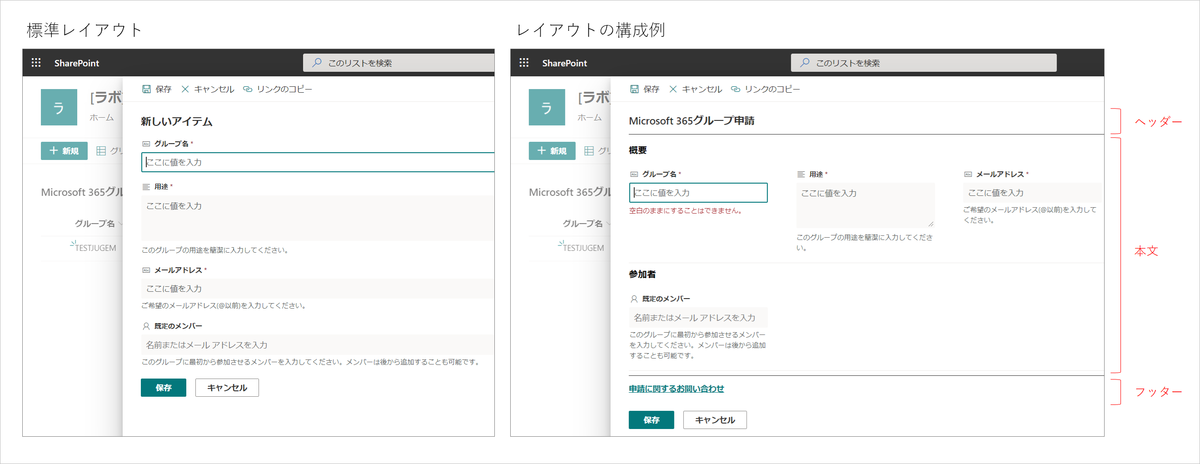The image size is (1200, 464).
Task: Click the X キャンセル command in レイアウトの構成例 form
Action: [x=695, y=89]
